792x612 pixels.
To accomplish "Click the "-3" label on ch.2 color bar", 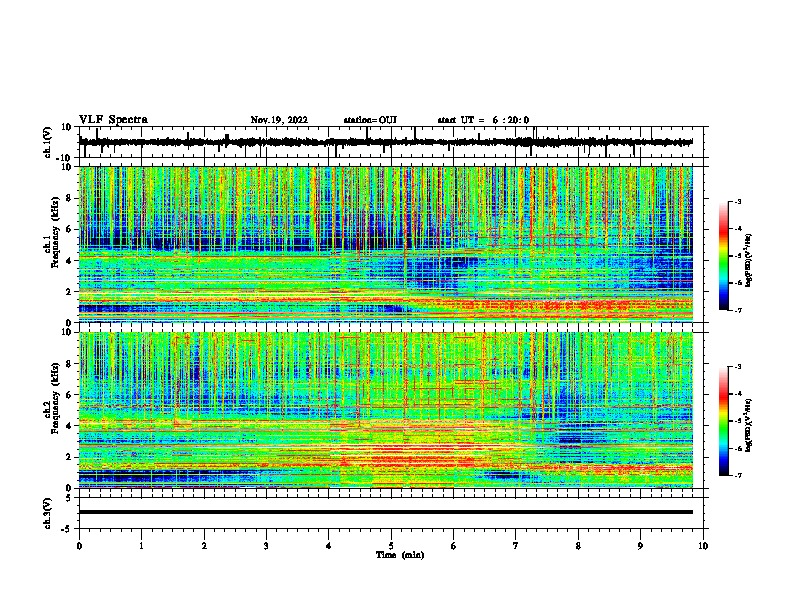I will pyautogui.click(x=738, y=367).
